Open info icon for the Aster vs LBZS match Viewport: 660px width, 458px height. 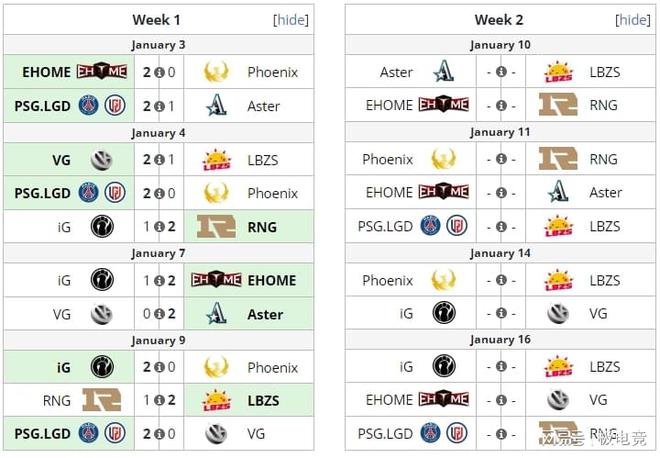pos(501,72)
